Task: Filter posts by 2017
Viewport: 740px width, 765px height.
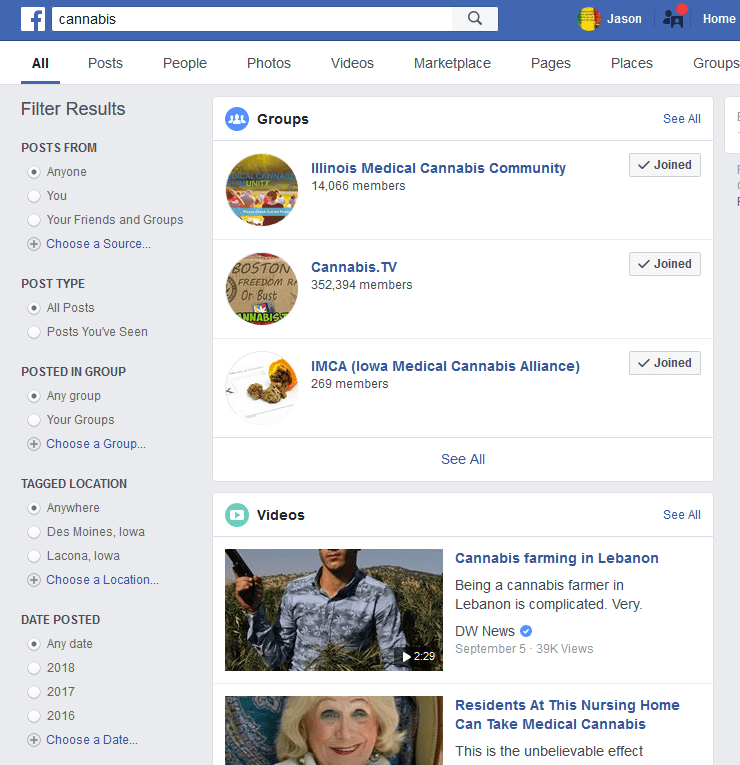Action: point(34,692)
